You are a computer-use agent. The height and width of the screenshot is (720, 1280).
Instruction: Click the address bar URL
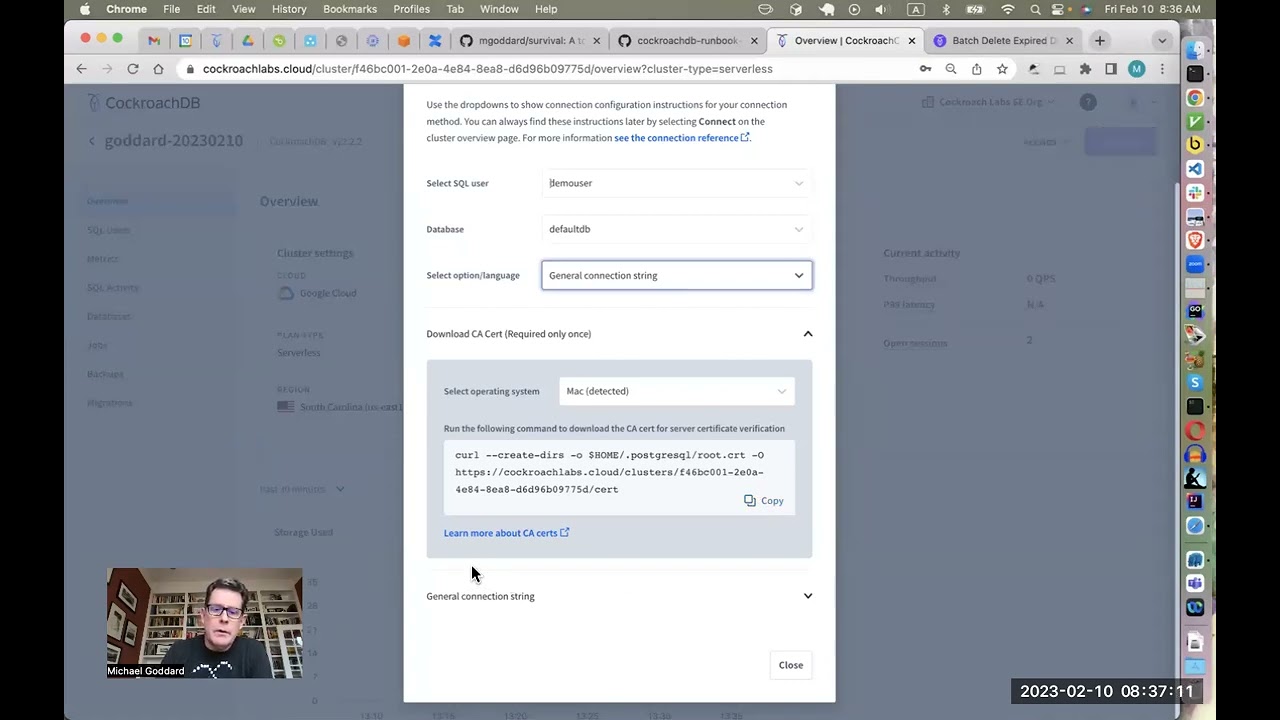488,69
